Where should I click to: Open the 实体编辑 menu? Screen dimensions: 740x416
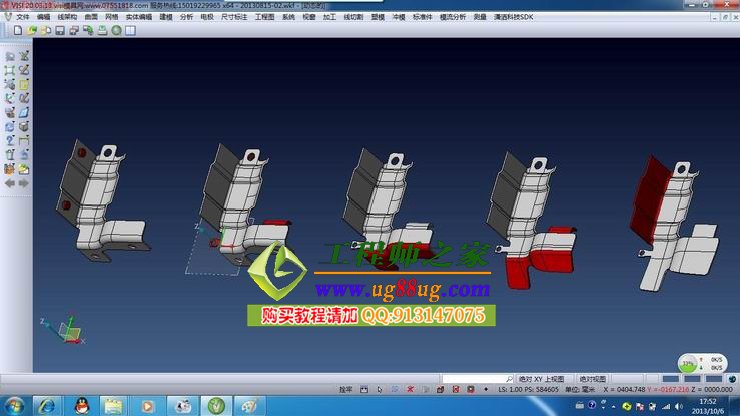(139, 17)
